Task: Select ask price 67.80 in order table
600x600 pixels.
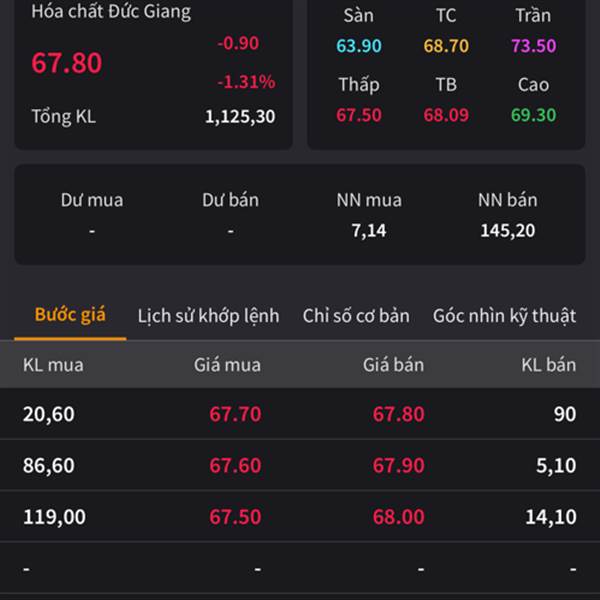Action: point(399,414)
